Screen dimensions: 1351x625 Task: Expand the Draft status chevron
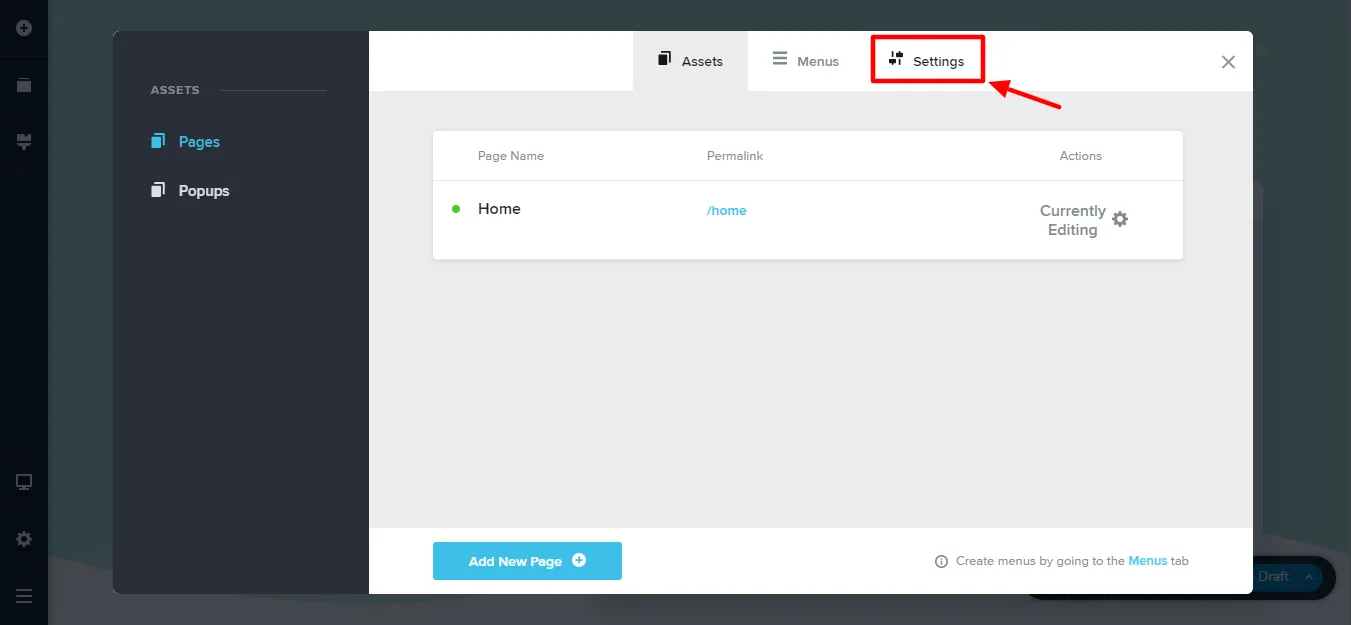pos(1308,577)
